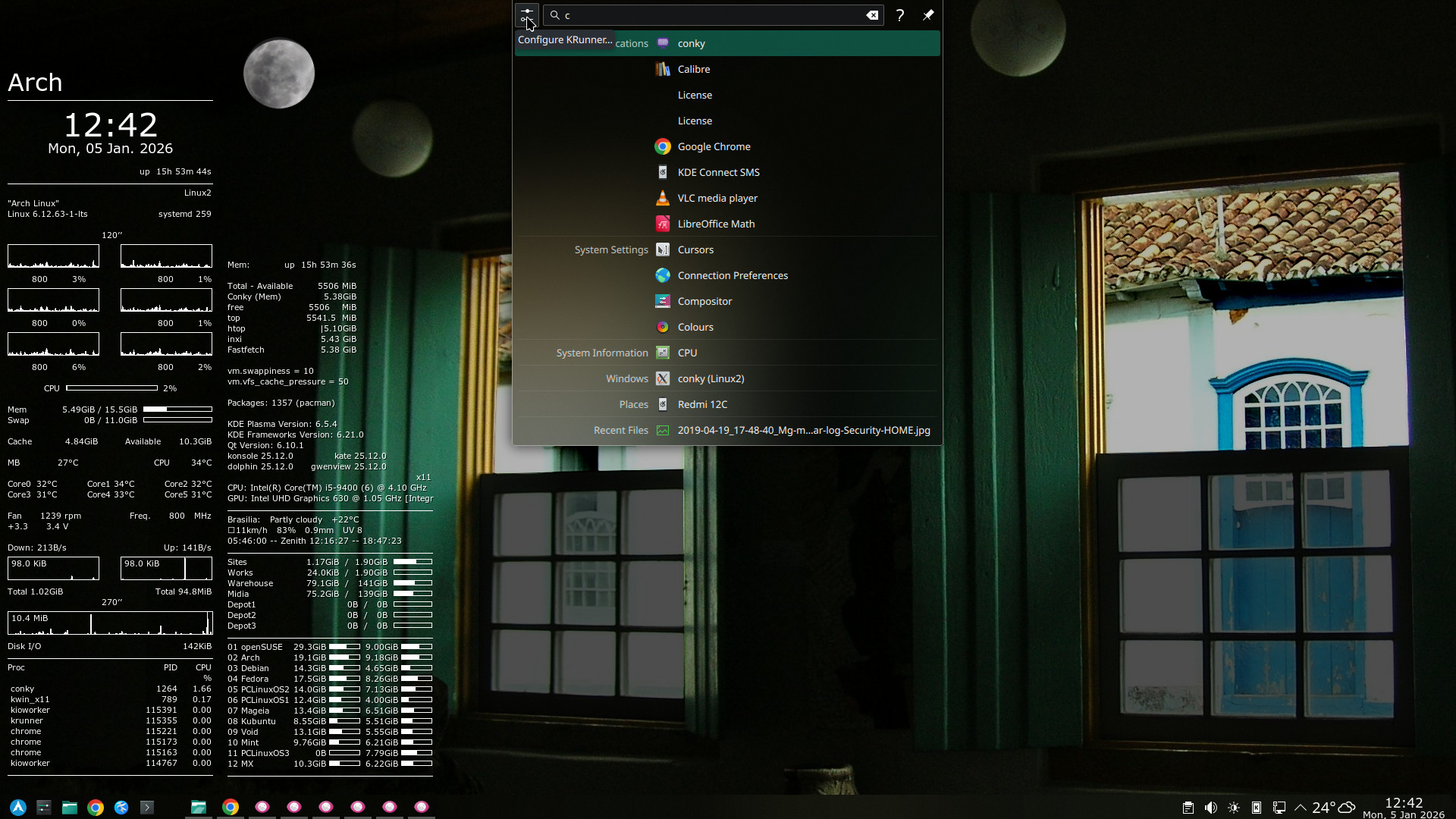Toggle KDE Connect tray icon
The width and height of the screenshot is (1456, 819).
[x=1257, y=808]
